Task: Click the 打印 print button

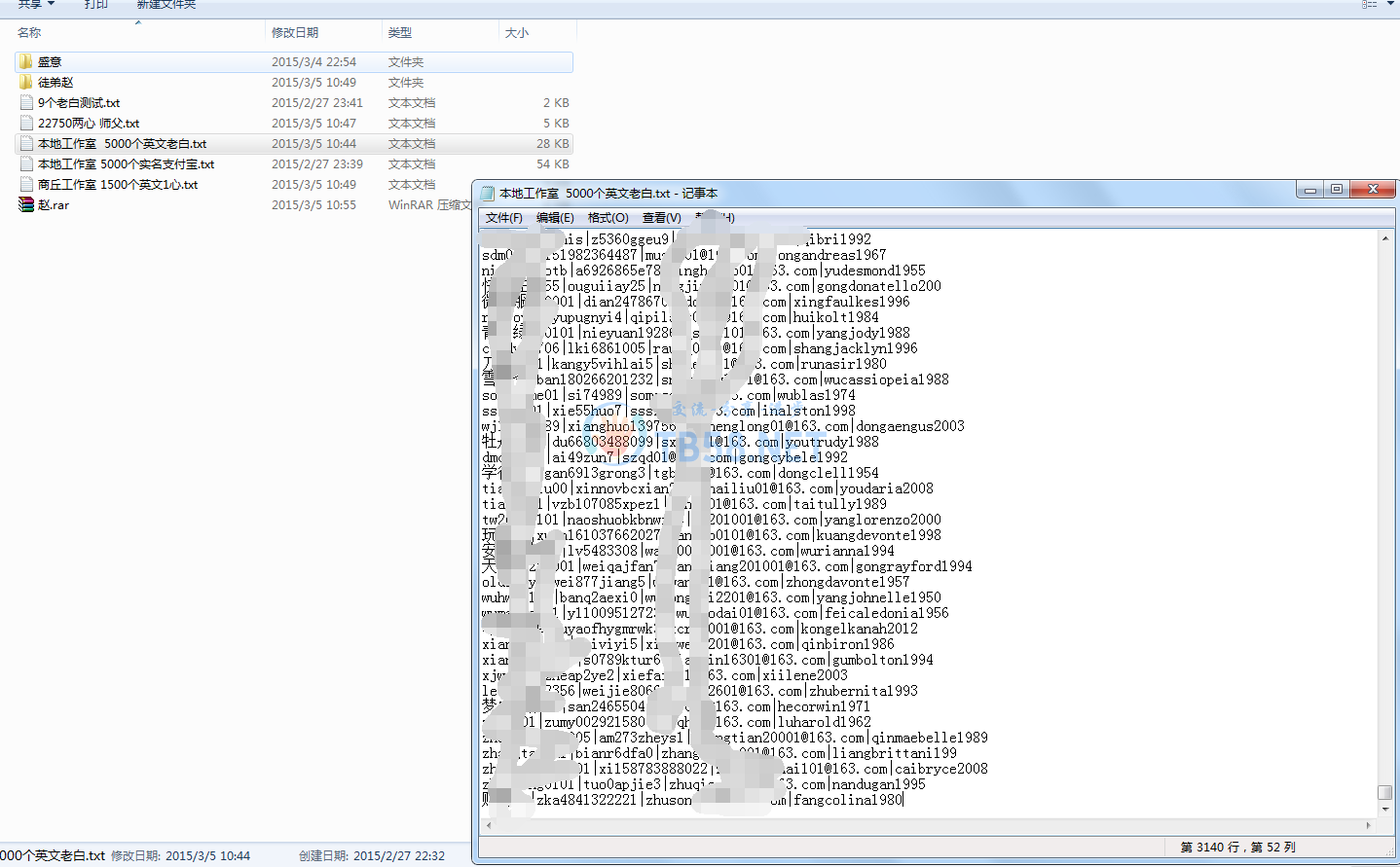Action: (x=95, y=4)
